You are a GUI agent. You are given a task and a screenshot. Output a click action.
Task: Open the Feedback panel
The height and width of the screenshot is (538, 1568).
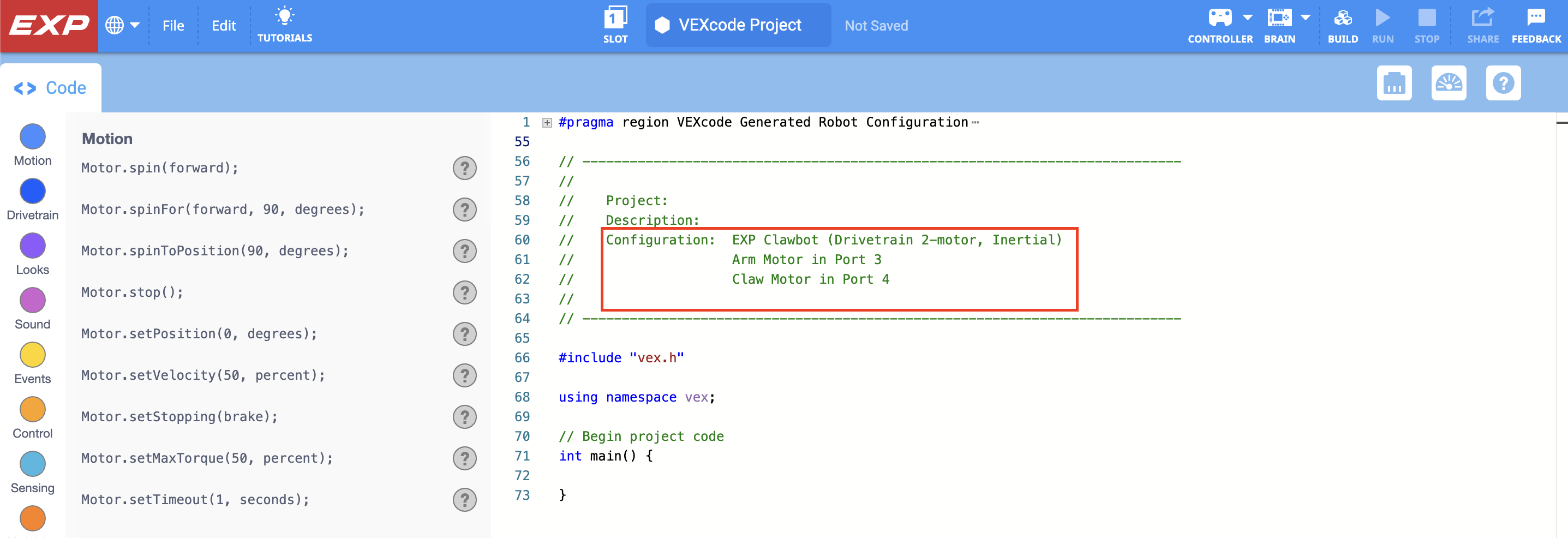tap(1536, 18)
